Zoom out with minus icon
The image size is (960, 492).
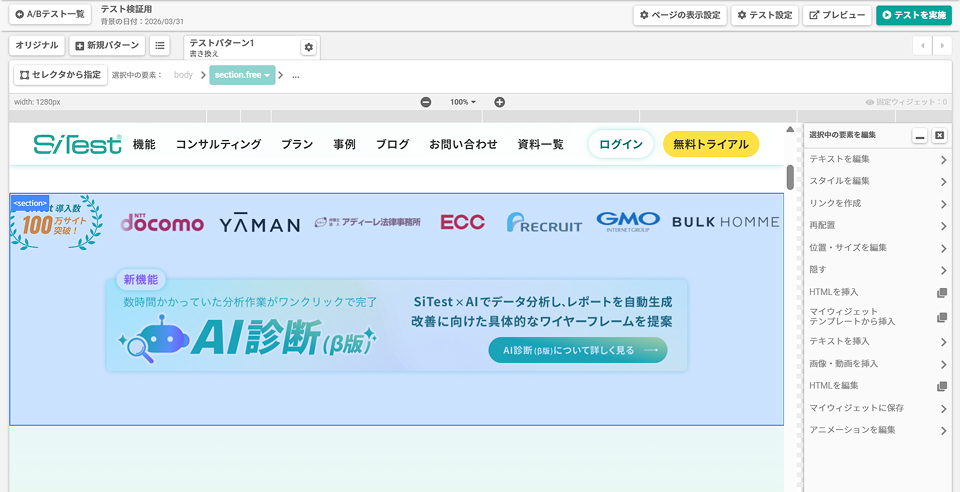426,102
